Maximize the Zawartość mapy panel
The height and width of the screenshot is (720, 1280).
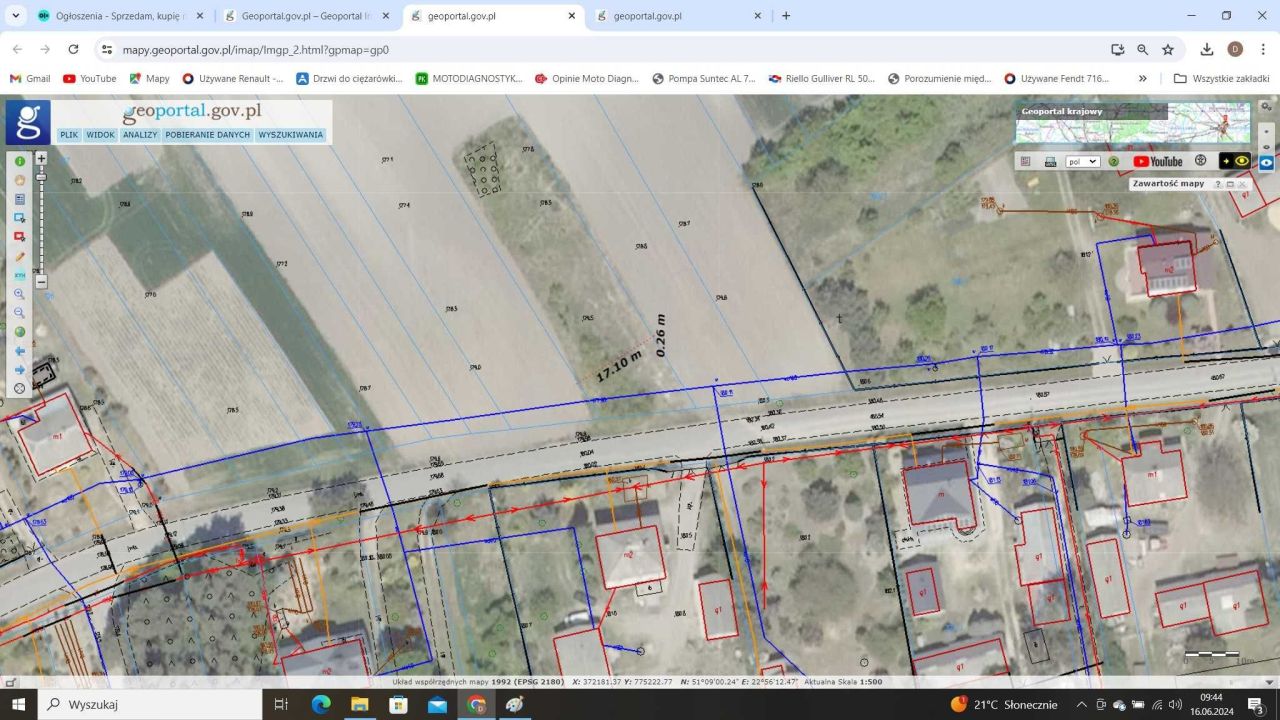[x=1230, y=184]
